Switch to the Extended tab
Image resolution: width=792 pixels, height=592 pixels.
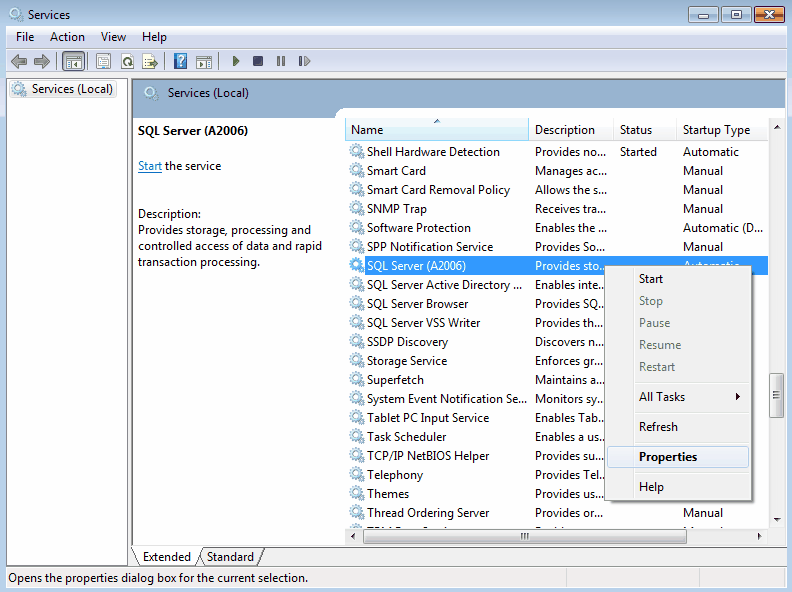point(167,557)
